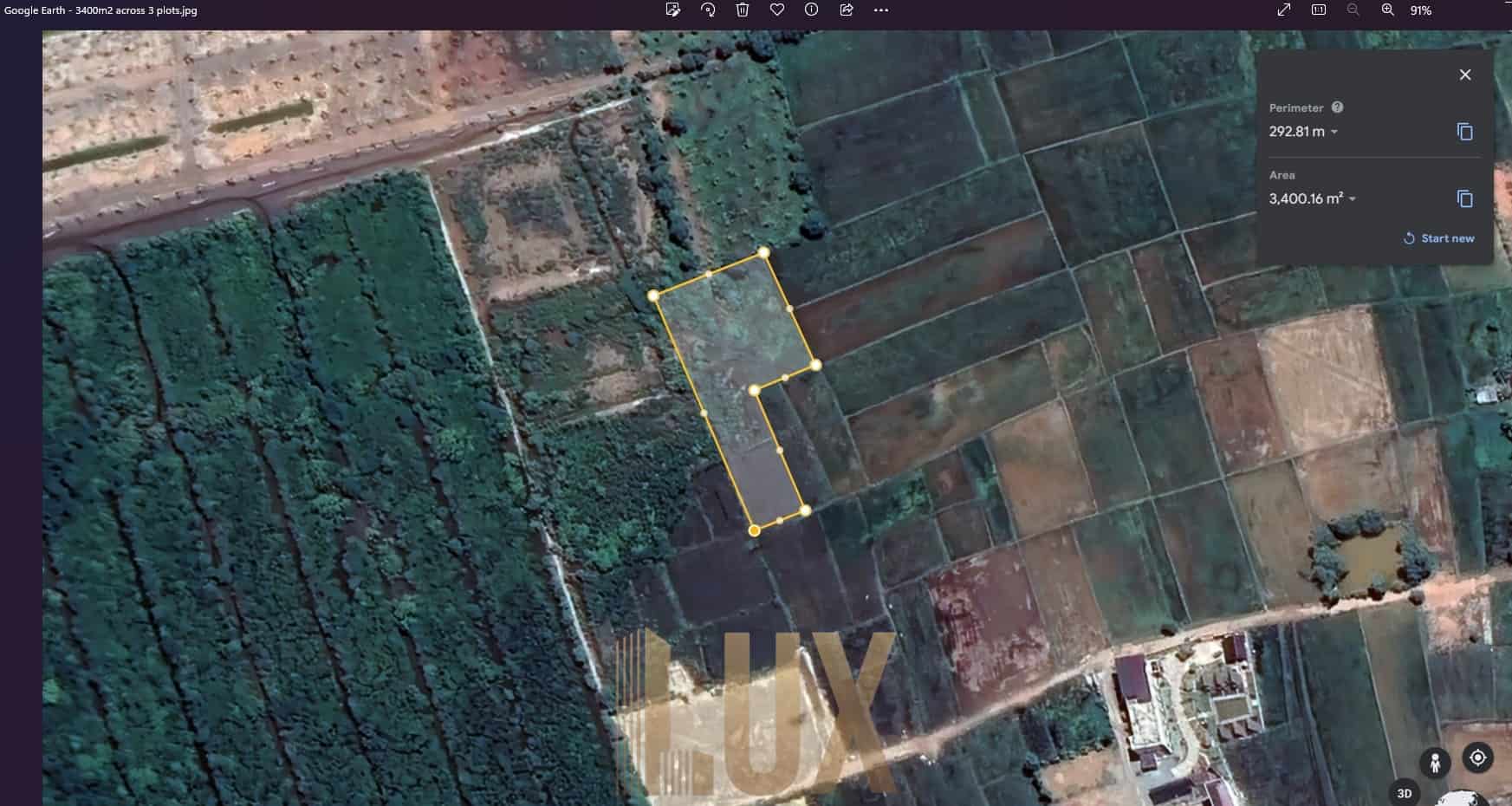The height and width of the screenshot is (806, 1512).
Task: Open the file info panel icon
Action: [x=812, y=10]
